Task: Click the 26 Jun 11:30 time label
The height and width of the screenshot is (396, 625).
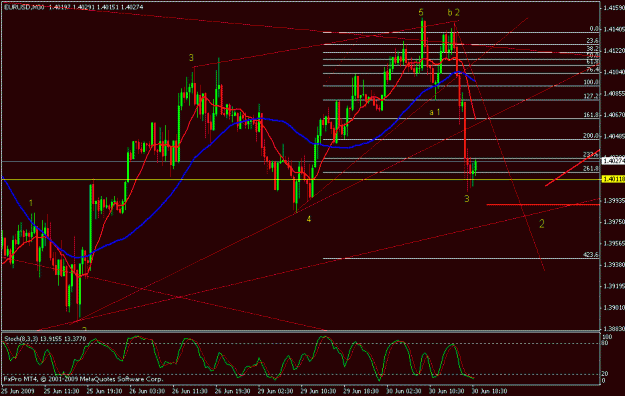Action: click(190, 391)
